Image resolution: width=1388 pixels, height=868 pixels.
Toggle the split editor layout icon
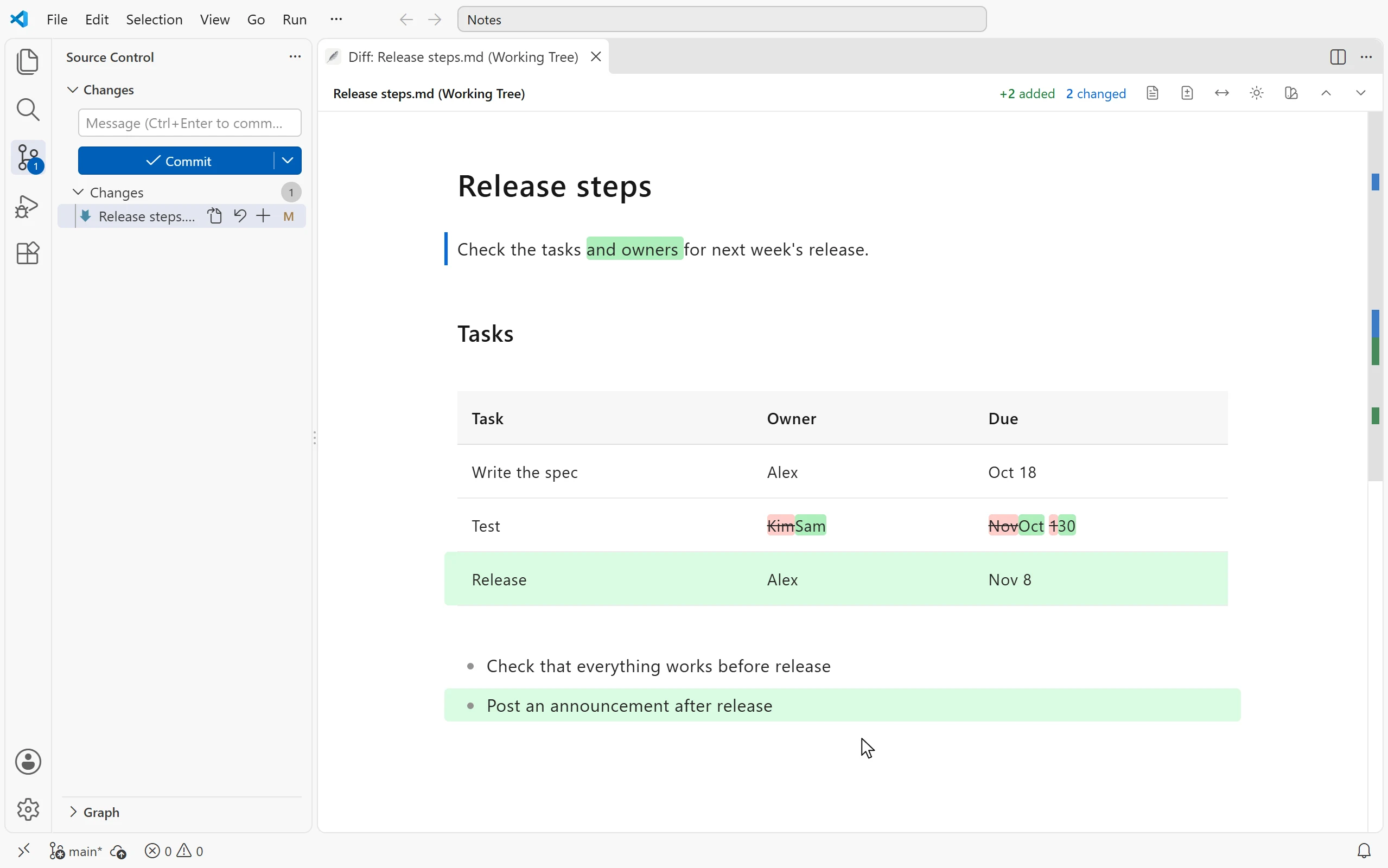1338,57
